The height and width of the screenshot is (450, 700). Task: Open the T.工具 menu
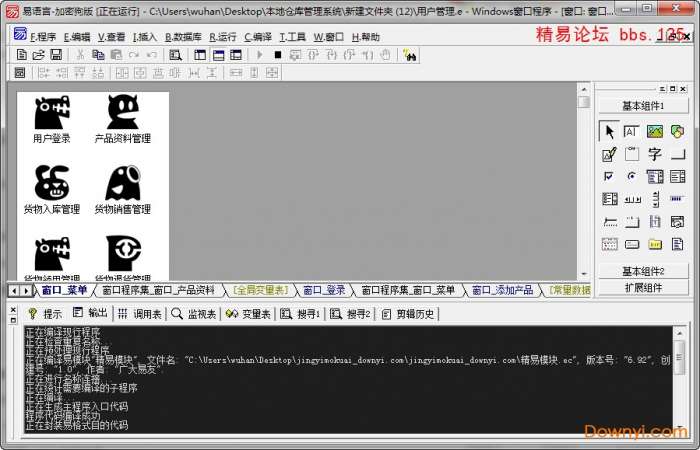[292, 37]
